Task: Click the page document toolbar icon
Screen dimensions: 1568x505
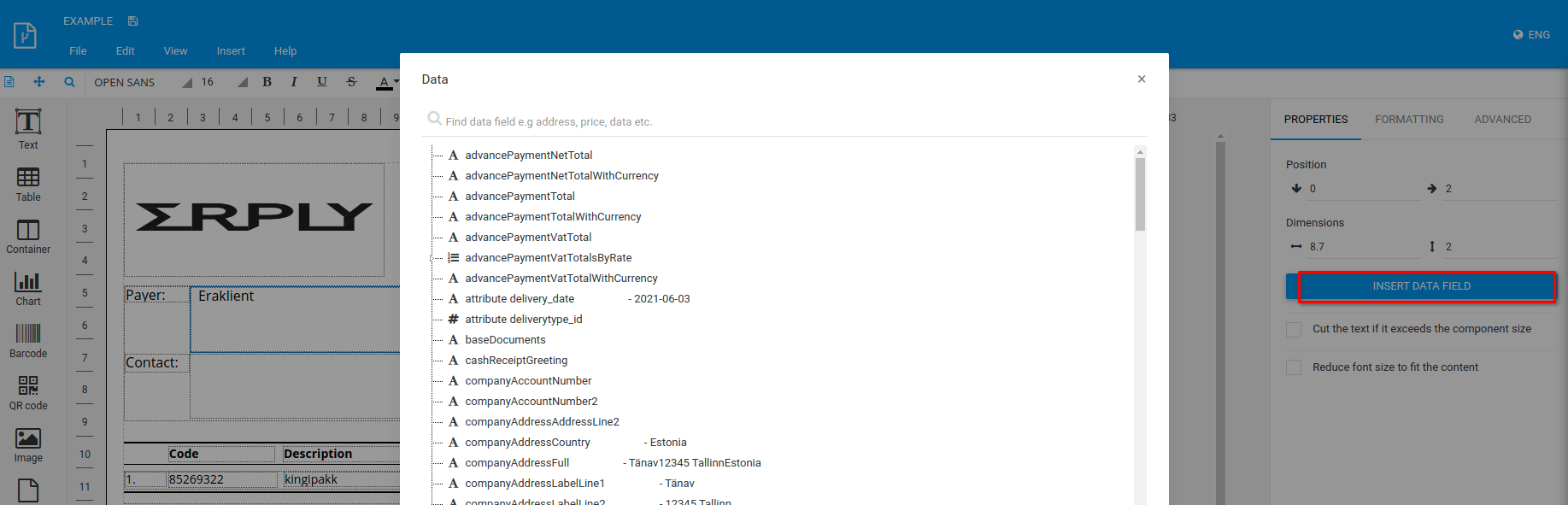Action: pos(9,82)
